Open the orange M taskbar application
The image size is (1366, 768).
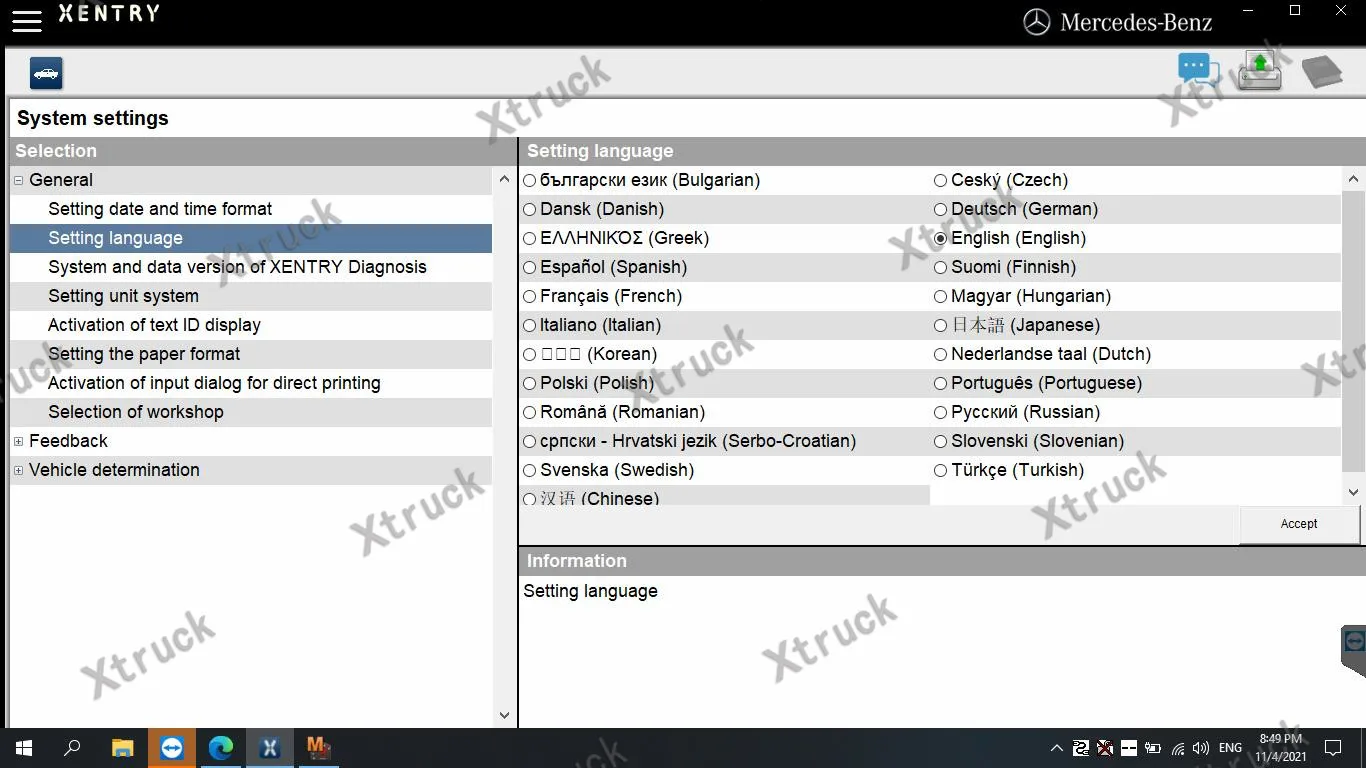click(319, 748)
